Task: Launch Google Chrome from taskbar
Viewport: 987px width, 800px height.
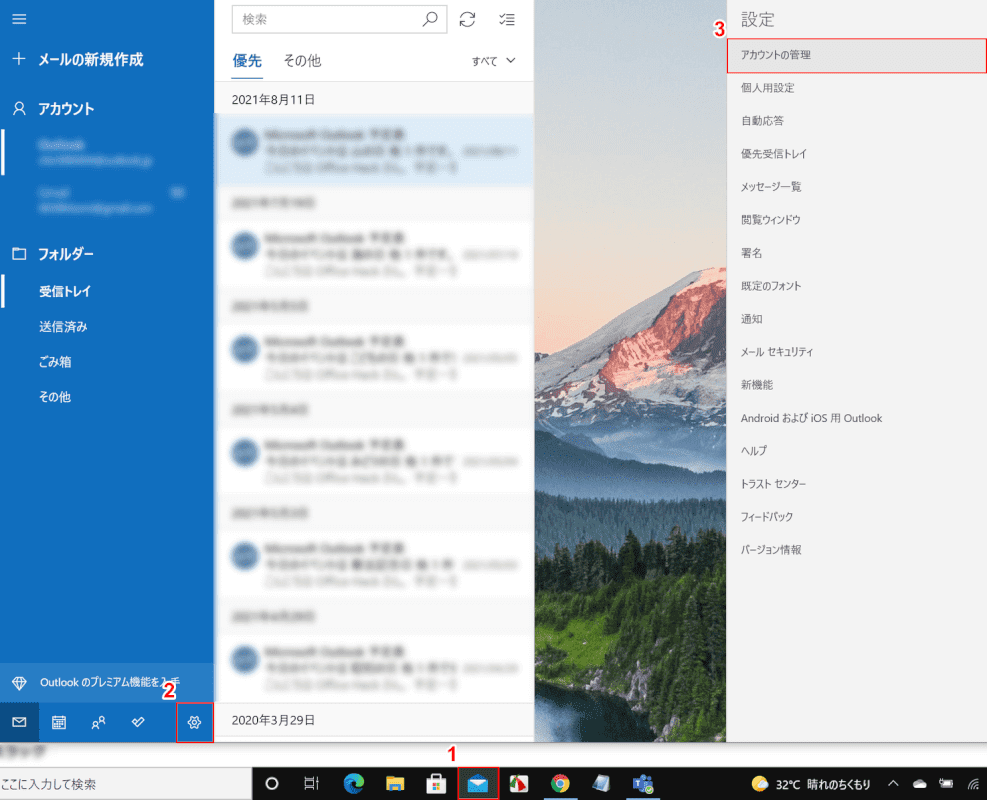Action: (x=560, y=784)
